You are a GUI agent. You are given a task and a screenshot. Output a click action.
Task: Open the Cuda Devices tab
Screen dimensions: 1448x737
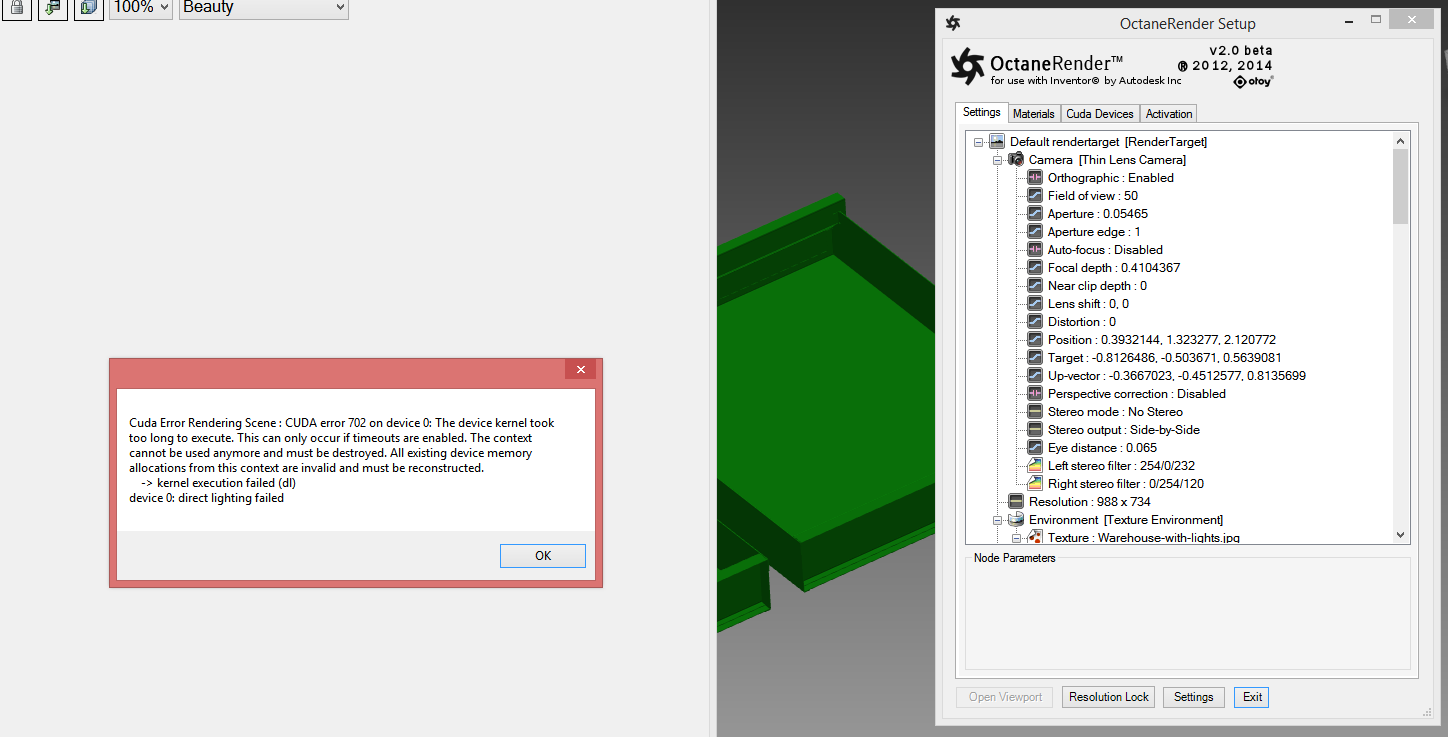tap(1100, 114)
